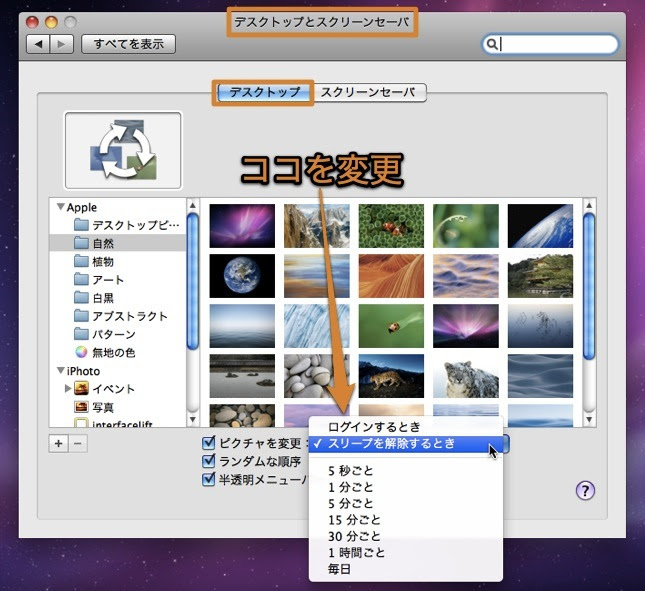Switch to the デスクトップ tab

coord(264,92)
